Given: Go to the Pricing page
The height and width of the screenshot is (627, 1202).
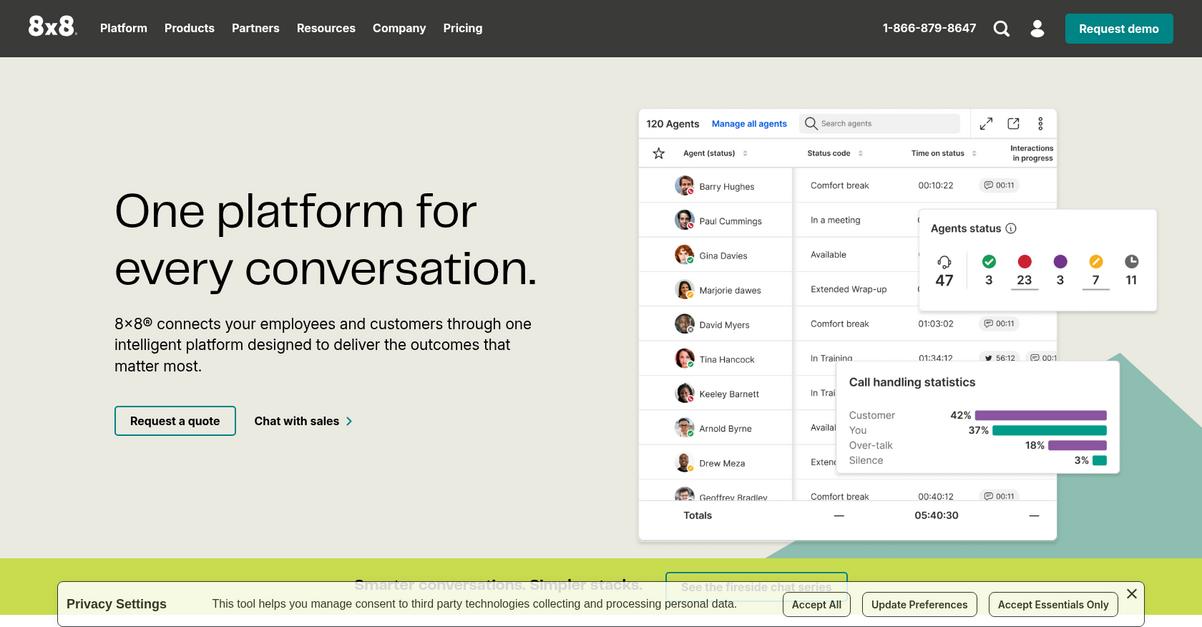Looking at the screenshot, I should pos(462,28).
